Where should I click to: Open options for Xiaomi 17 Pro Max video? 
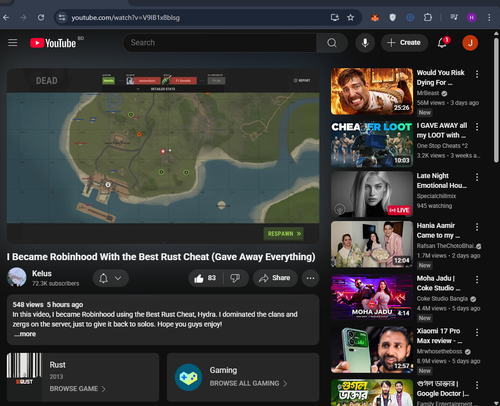[x=477, y=332]
